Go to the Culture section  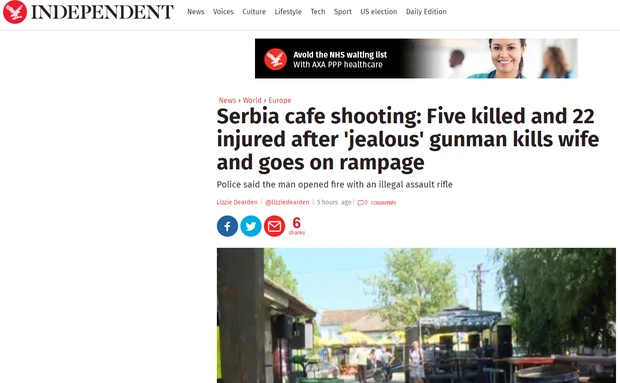254,12
